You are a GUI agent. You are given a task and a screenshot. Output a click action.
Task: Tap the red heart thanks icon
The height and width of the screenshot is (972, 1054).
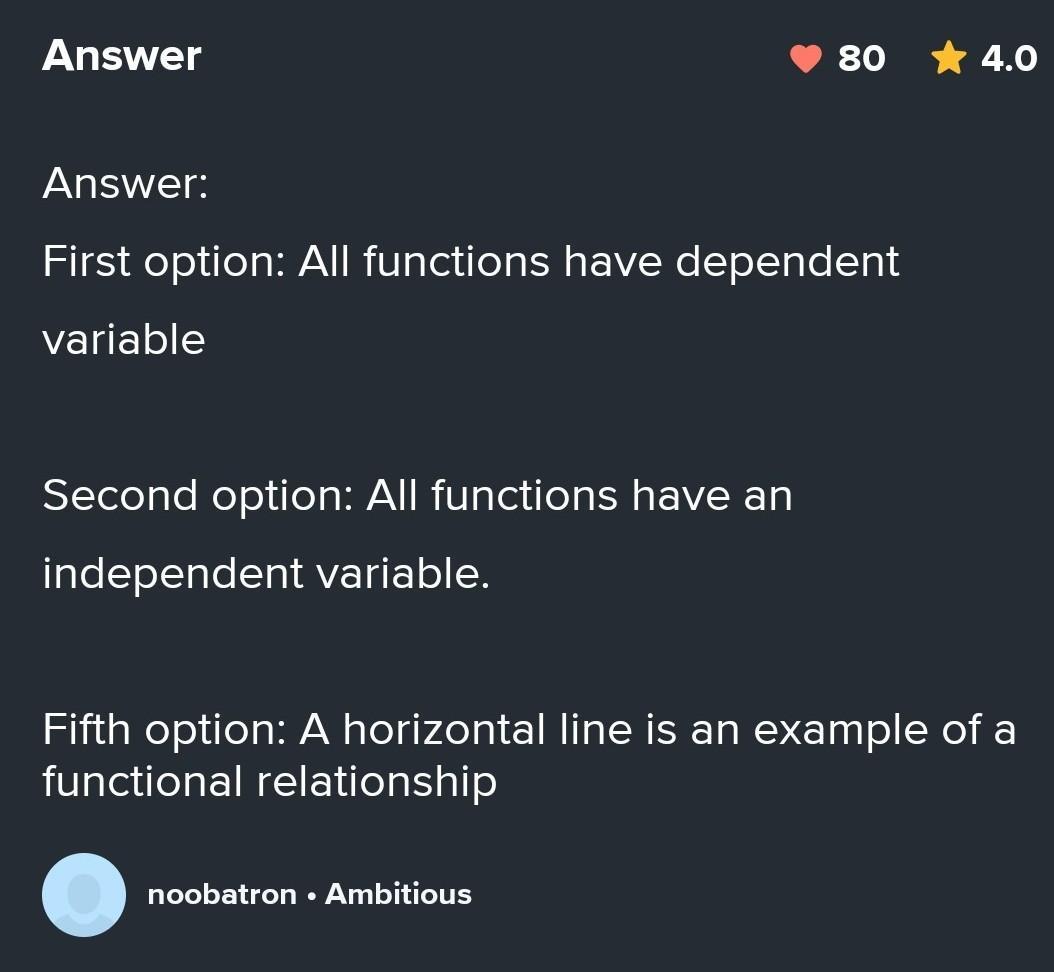(x=805, y=58)
